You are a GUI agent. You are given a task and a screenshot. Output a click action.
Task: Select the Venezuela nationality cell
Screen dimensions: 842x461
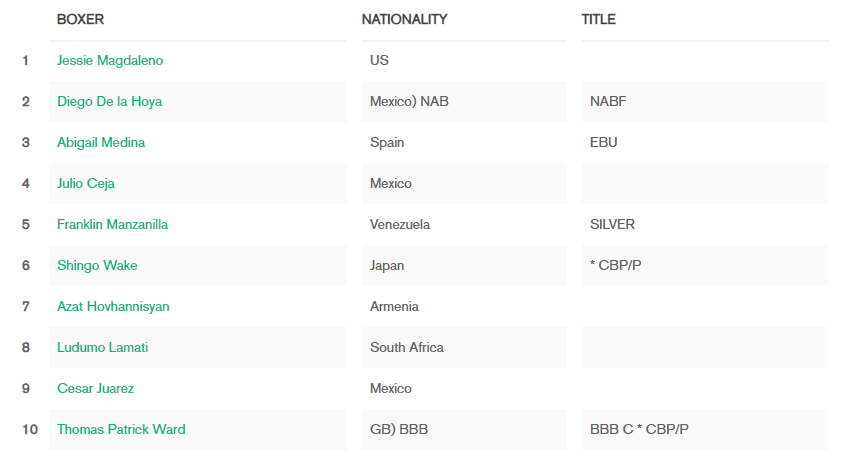(464, 224)
